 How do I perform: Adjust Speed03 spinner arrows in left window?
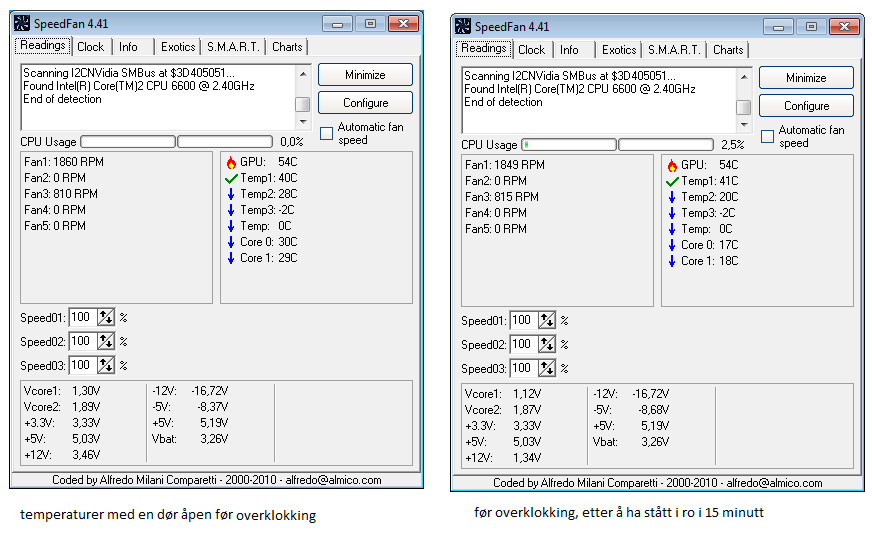[106, 365]
